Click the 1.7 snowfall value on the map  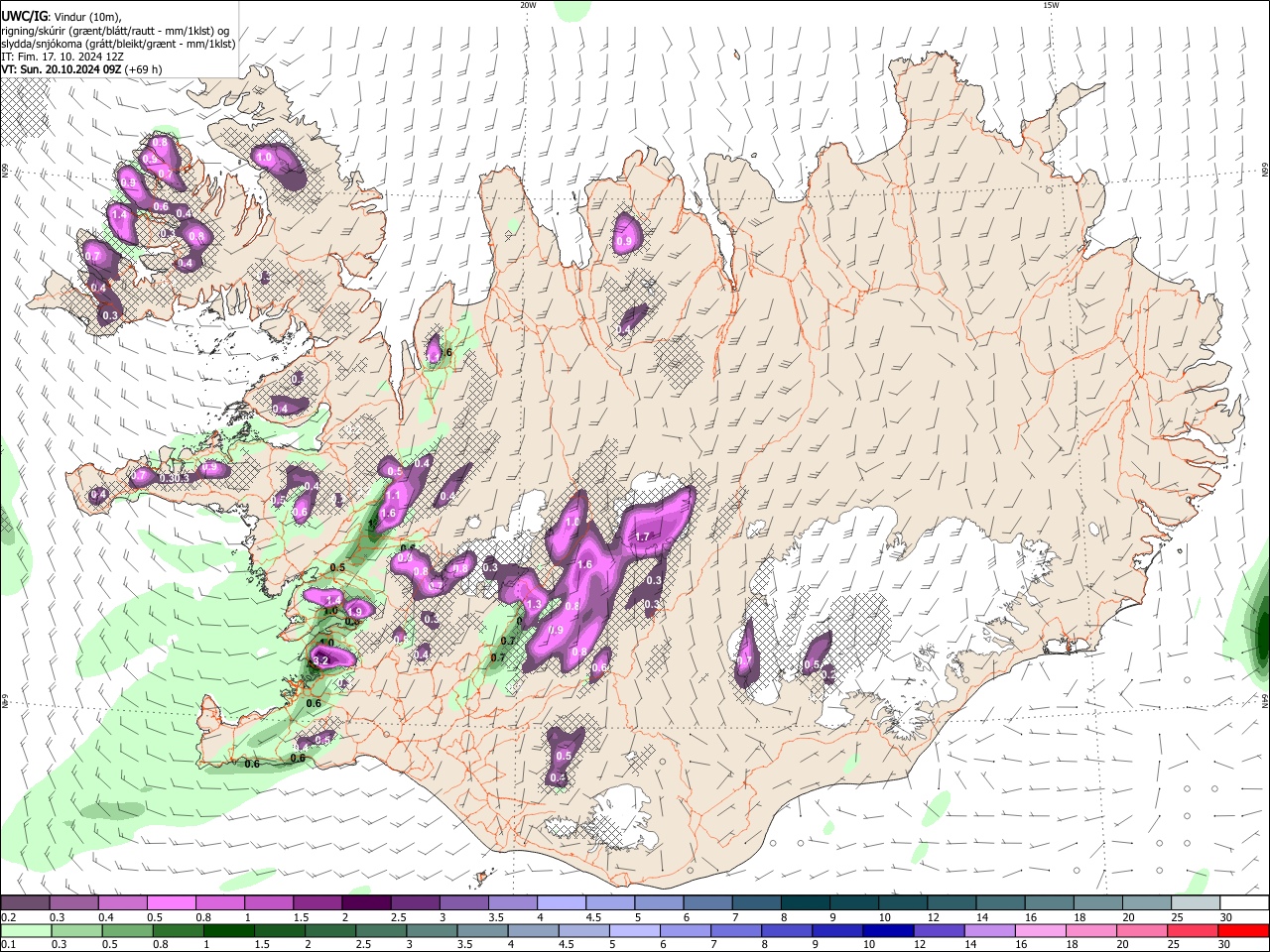[641, 536]
